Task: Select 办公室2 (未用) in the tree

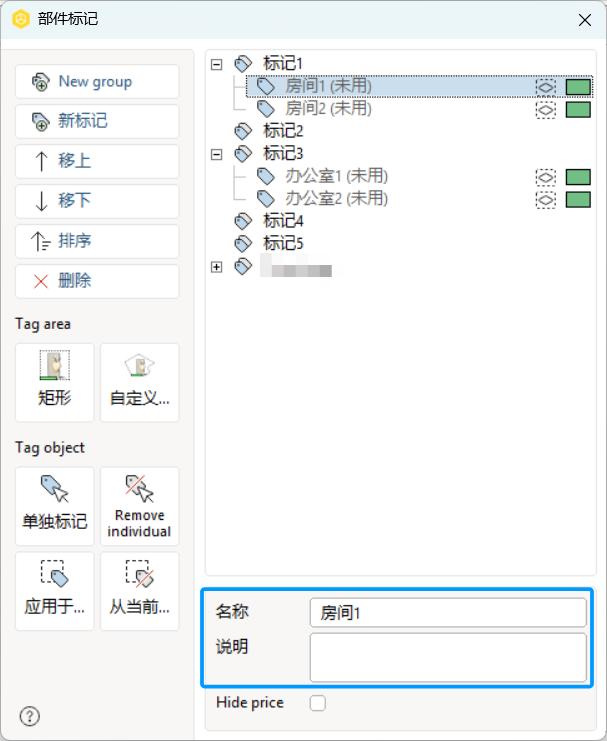Action: 336,198
